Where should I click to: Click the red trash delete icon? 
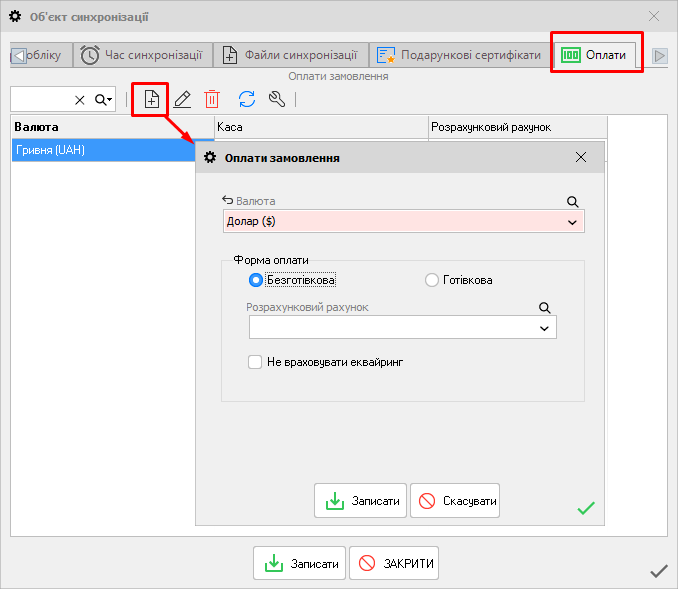click(x=212, y=99)
